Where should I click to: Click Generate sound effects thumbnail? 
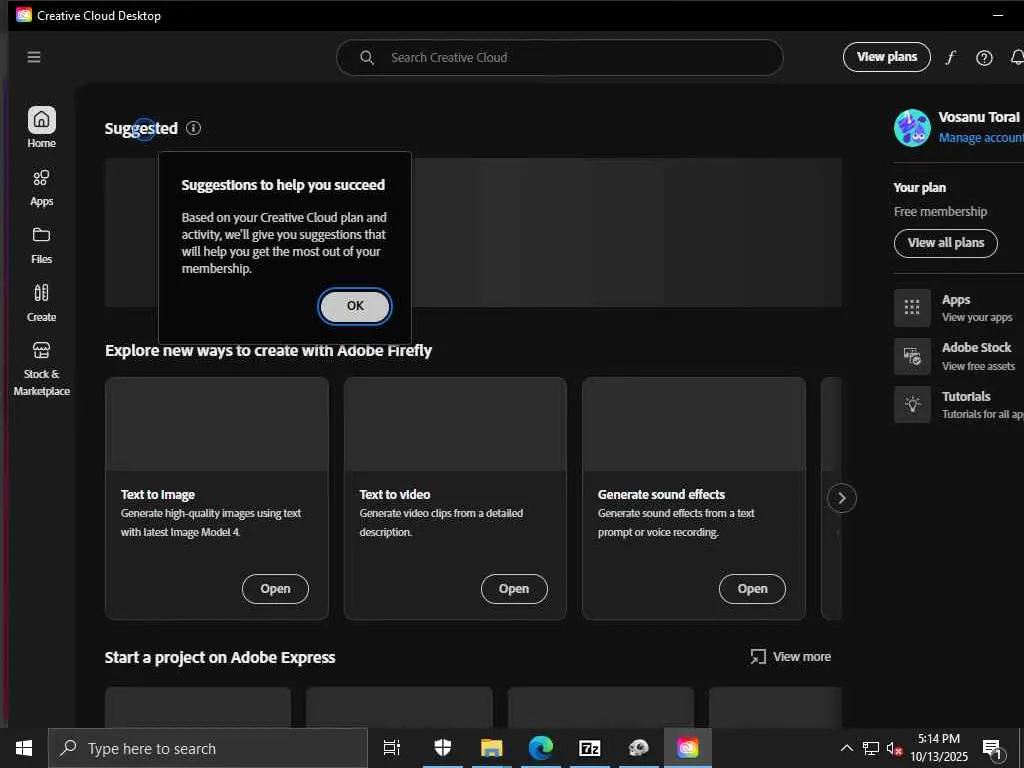pos(694,424)
